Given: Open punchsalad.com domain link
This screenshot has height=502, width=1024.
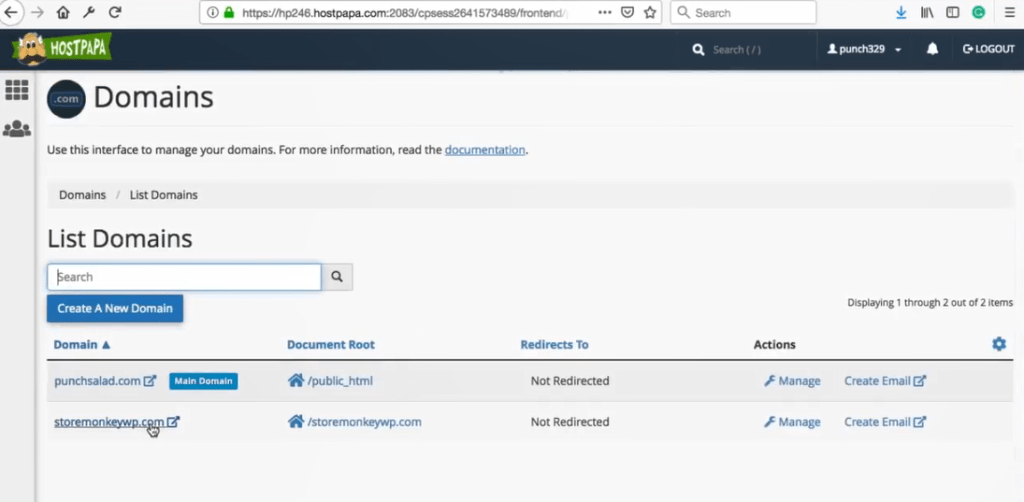Looking at the screenshot, I should point(97,381).
